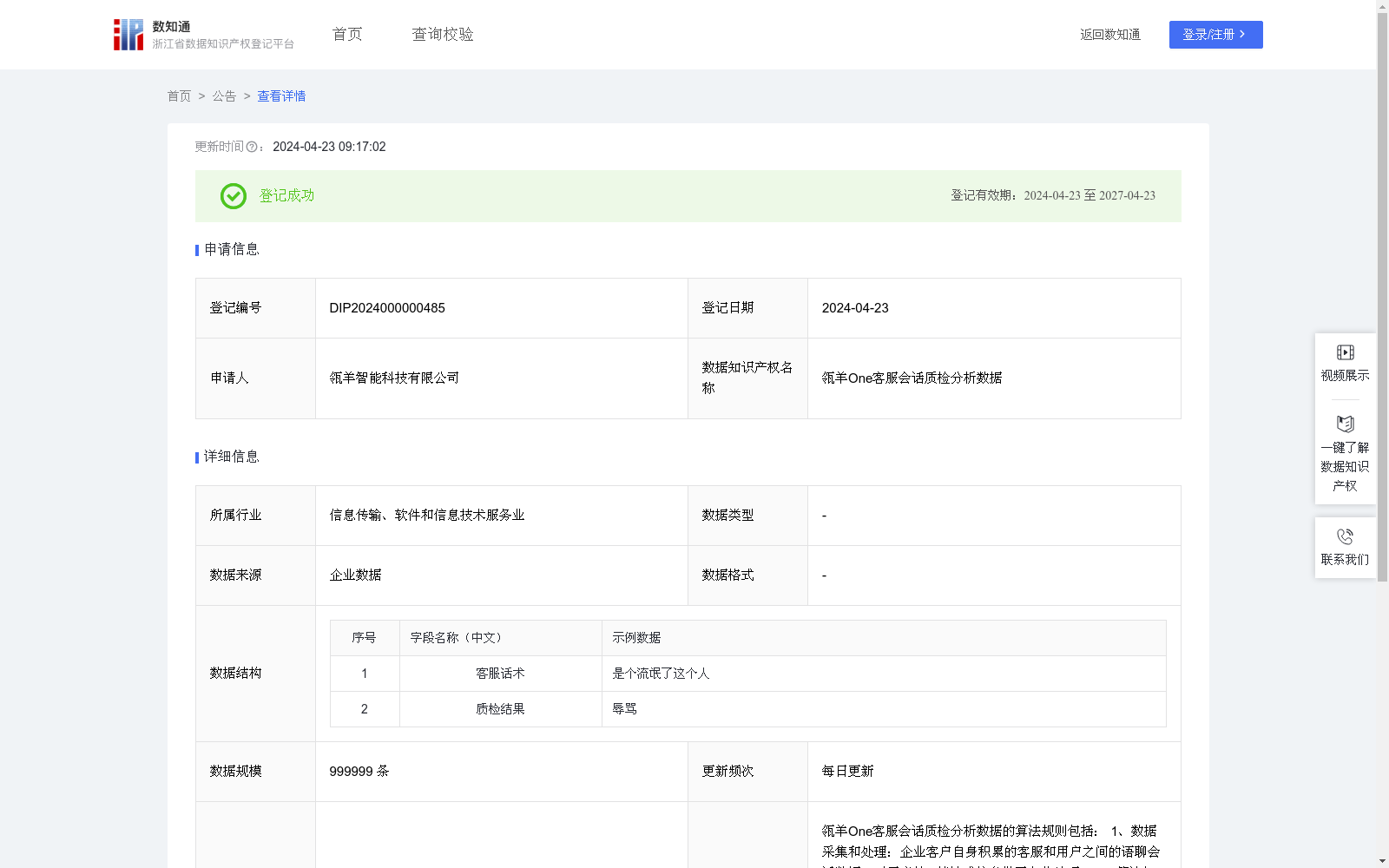Click the 数知通 platform logo
Image resolution: width=1389 pixels, height=868 pixels.
[203, 35]
